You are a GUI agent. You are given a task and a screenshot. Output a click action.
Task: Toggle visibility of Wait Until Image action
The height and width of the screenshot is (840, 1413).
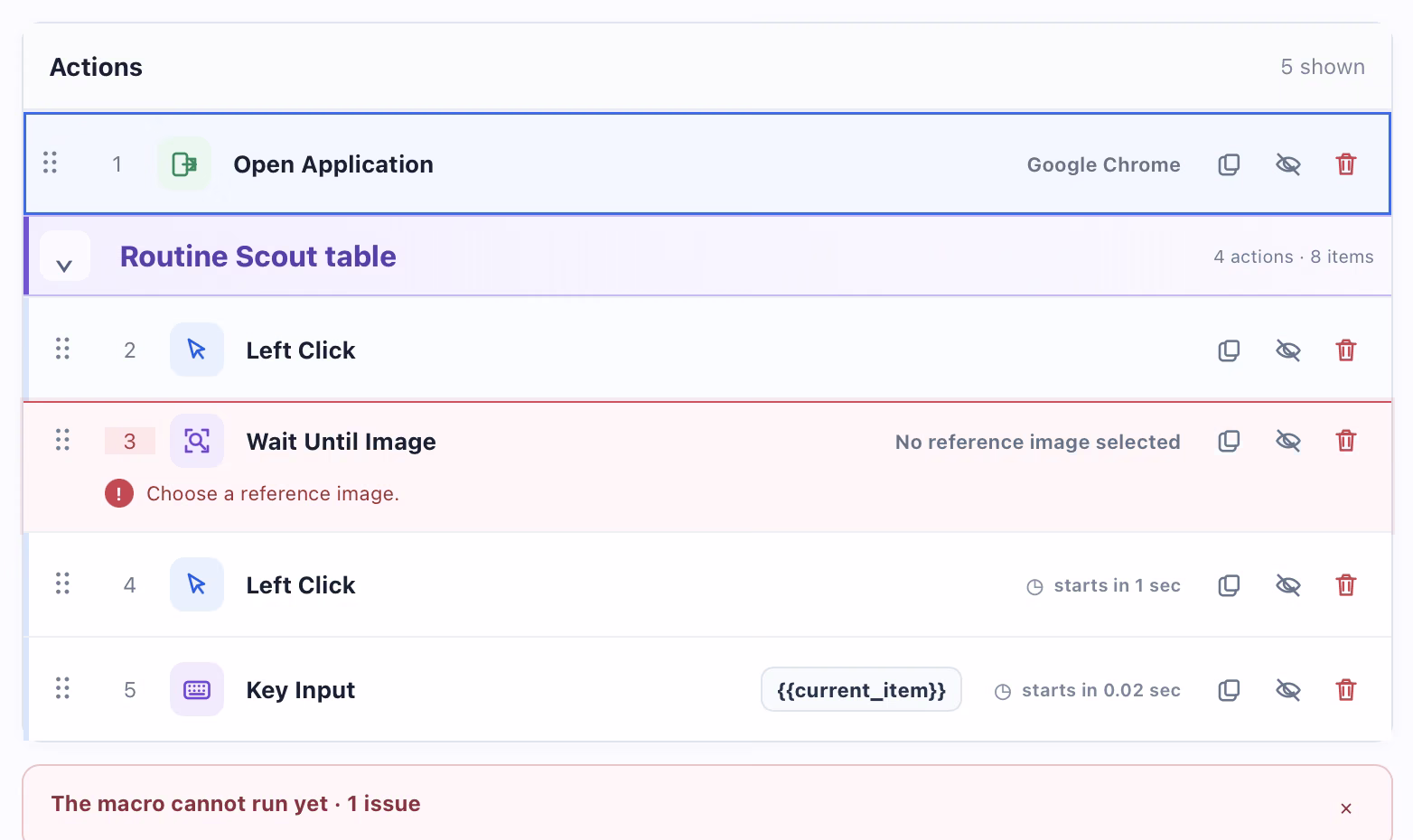tap(1288, 442)
